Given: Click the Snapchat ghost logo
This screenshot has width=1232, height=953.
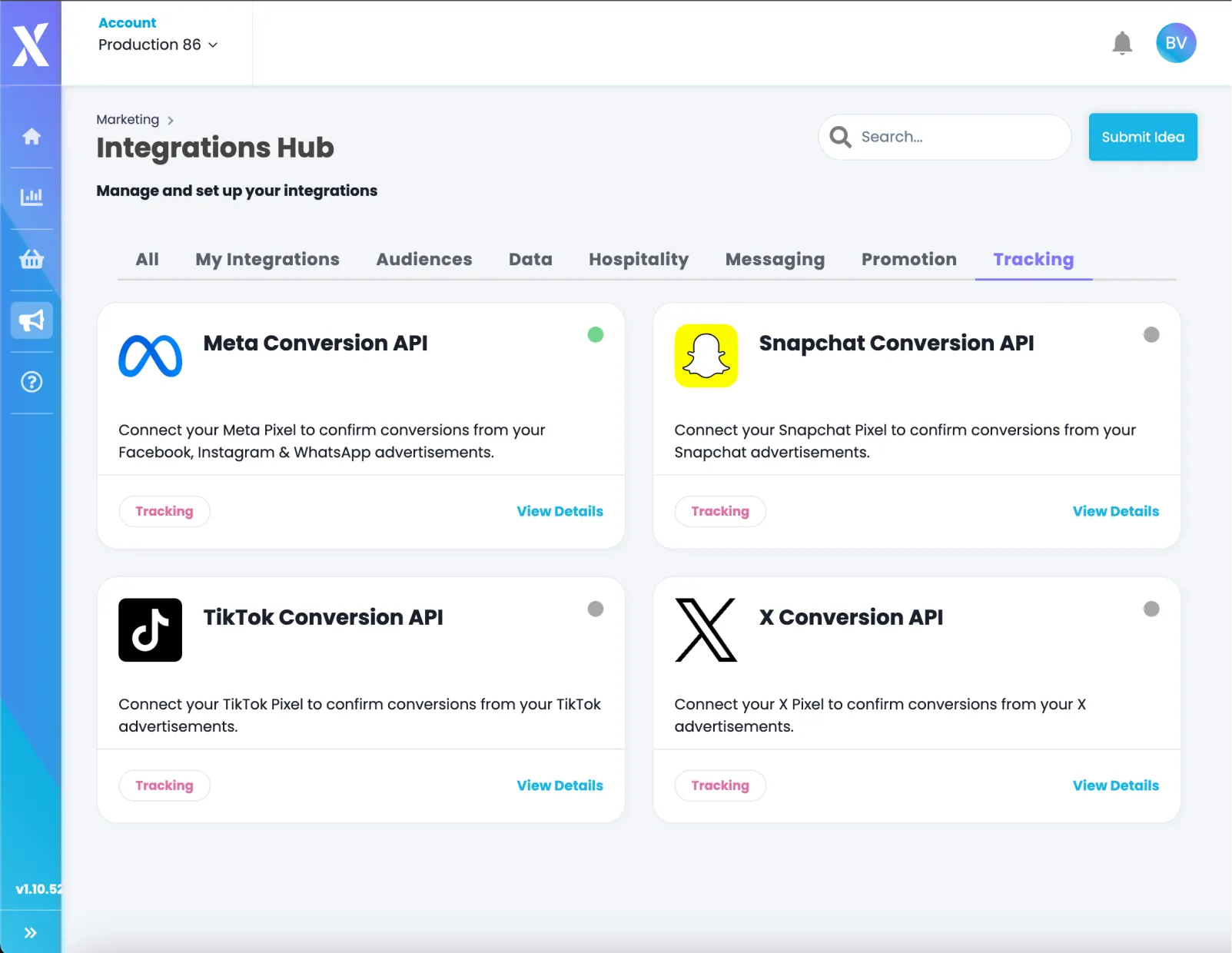Looking at the screenshot, I should click(x=706, y=356).
